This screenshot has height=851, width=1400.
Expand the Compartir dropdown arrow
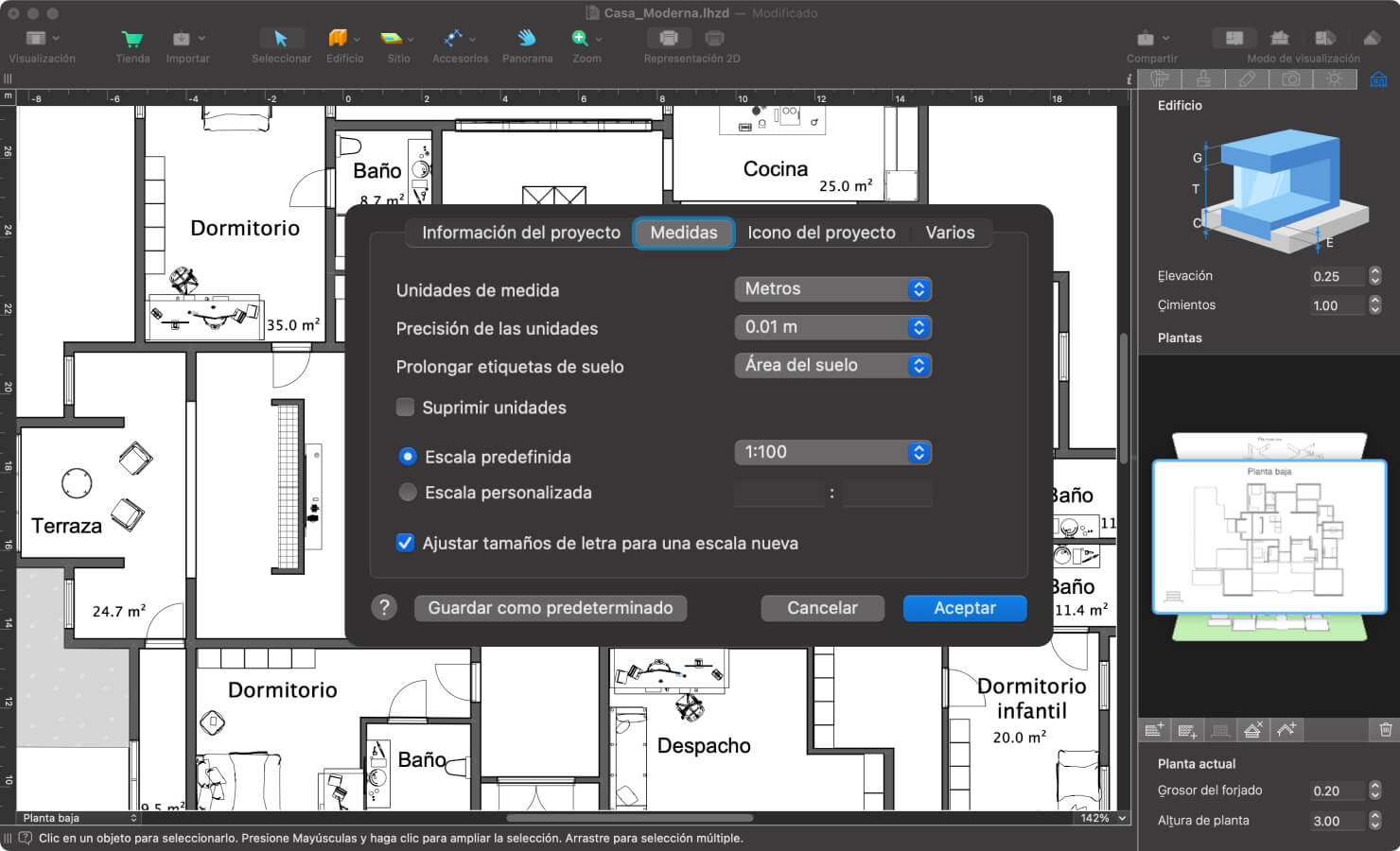[x=1165, y=39]
